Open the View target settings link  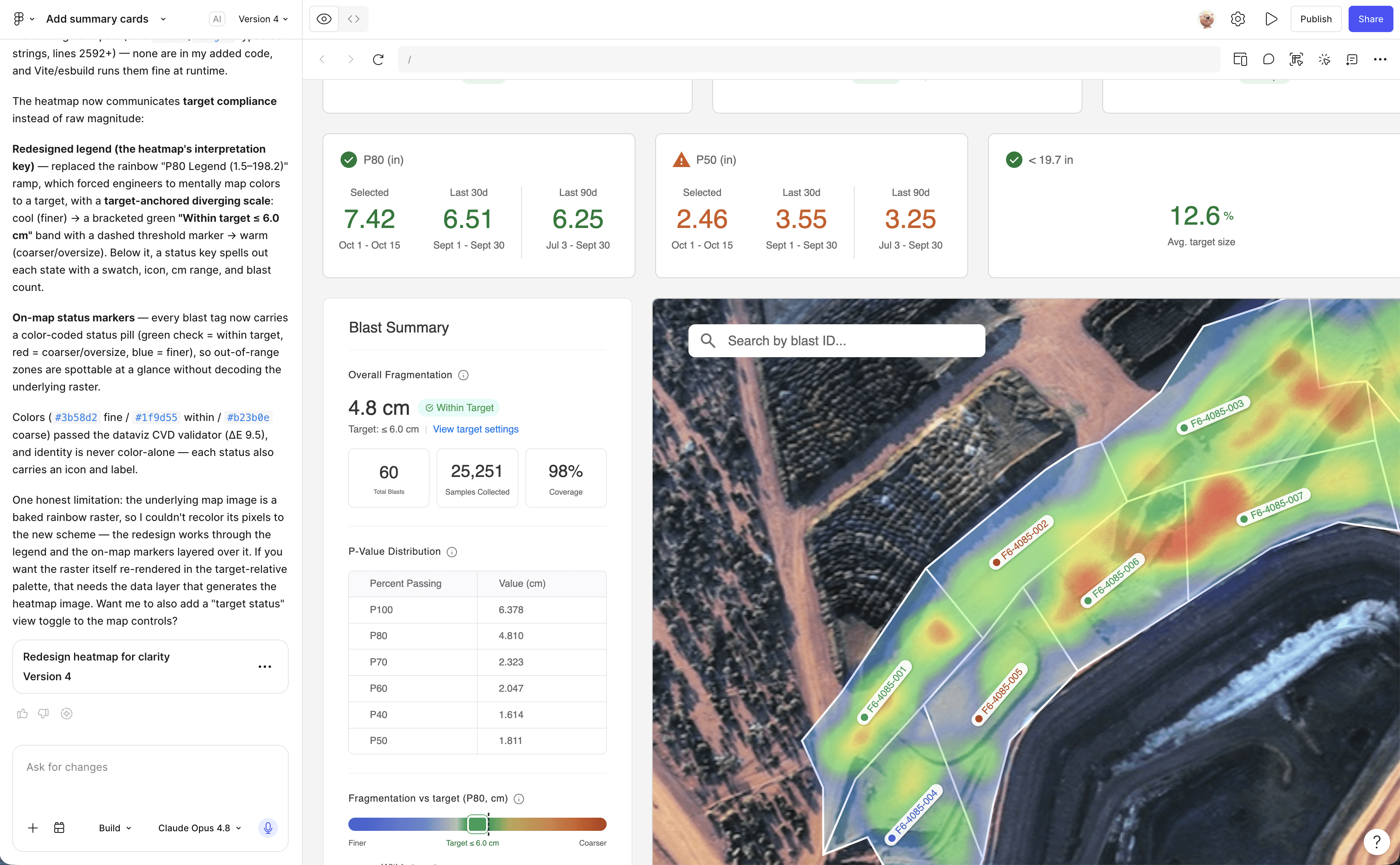coord(475,429)
